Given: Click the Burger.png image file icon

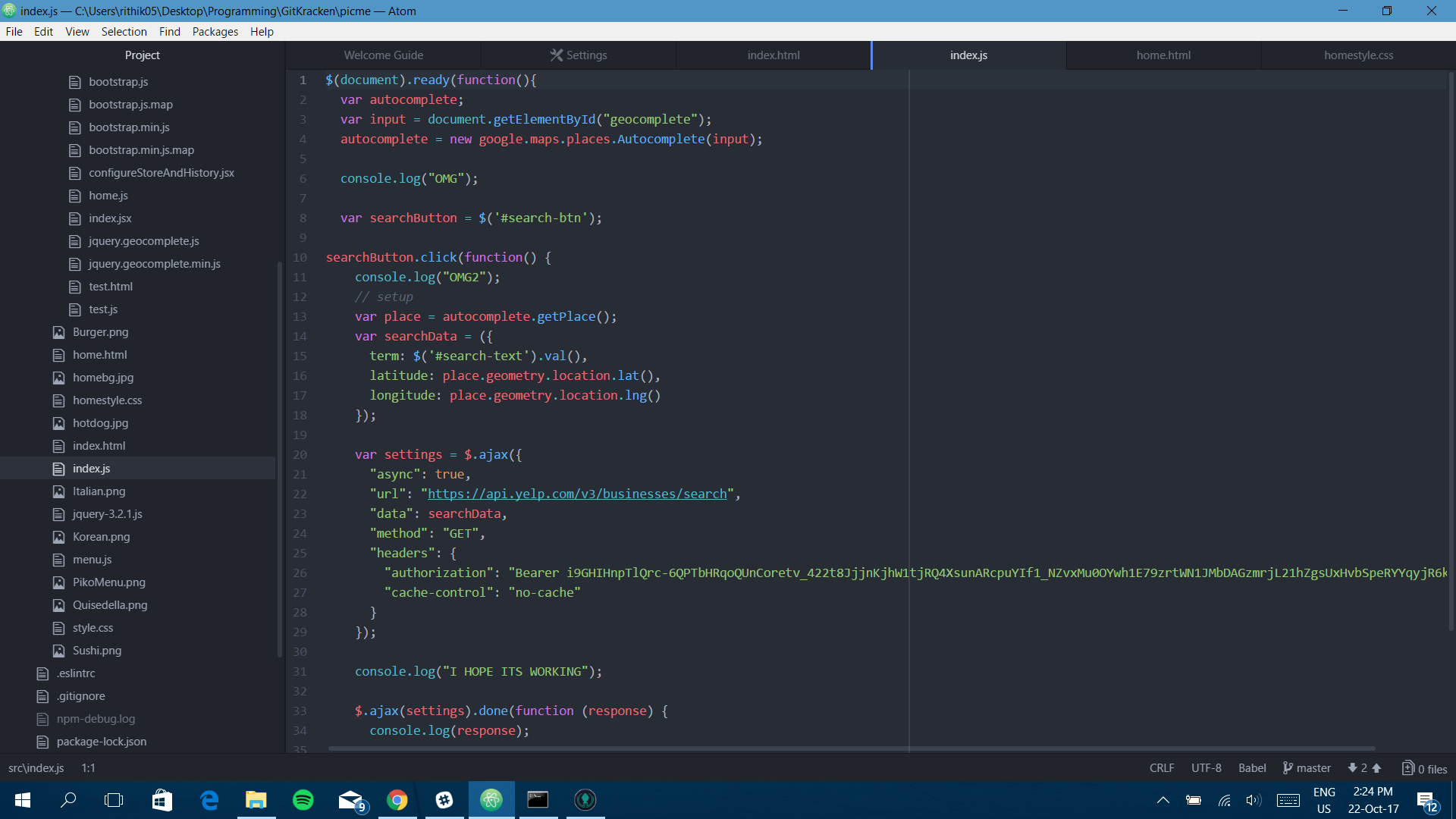Looking at the screenshot, I should 58,332.
